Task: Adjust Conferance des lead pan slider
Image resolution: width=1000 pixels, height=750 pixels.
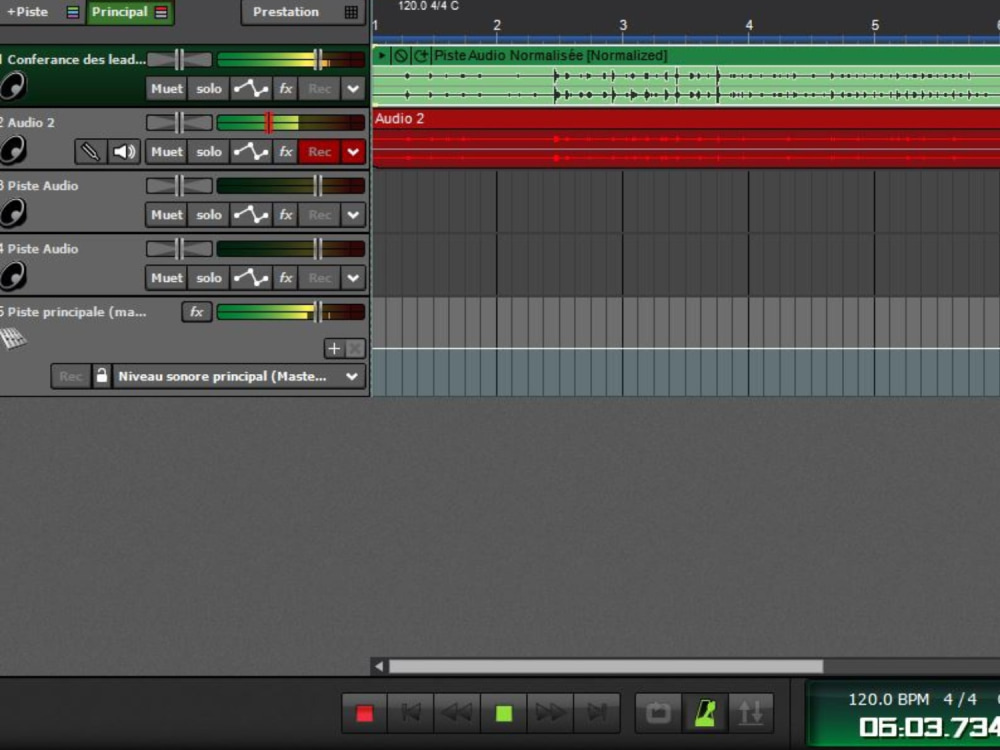Action: pos(179,60)
